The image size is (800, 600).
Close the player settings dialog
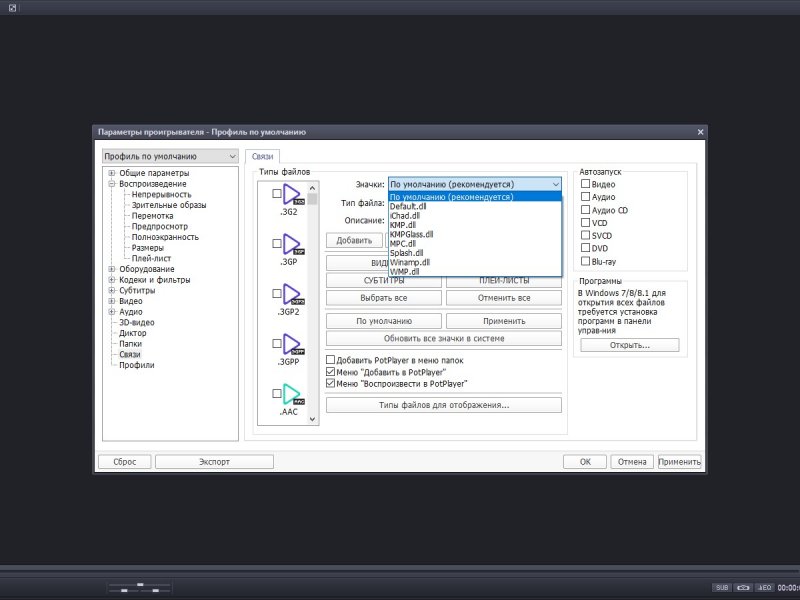700,132
